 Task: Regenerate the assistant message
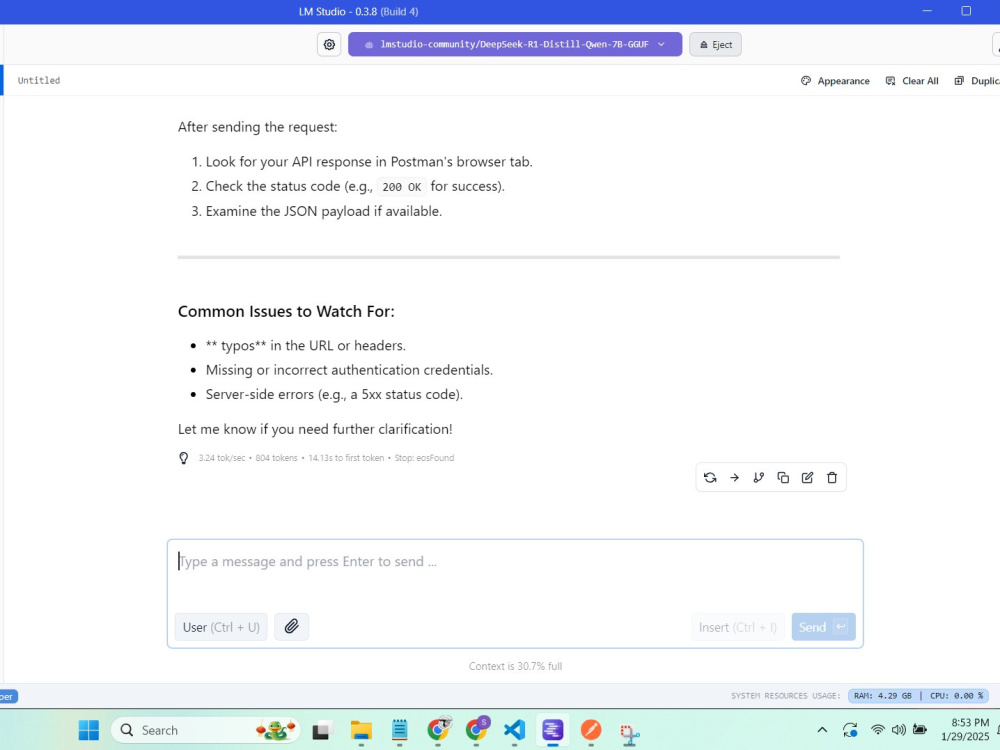(x=710, y=478)
